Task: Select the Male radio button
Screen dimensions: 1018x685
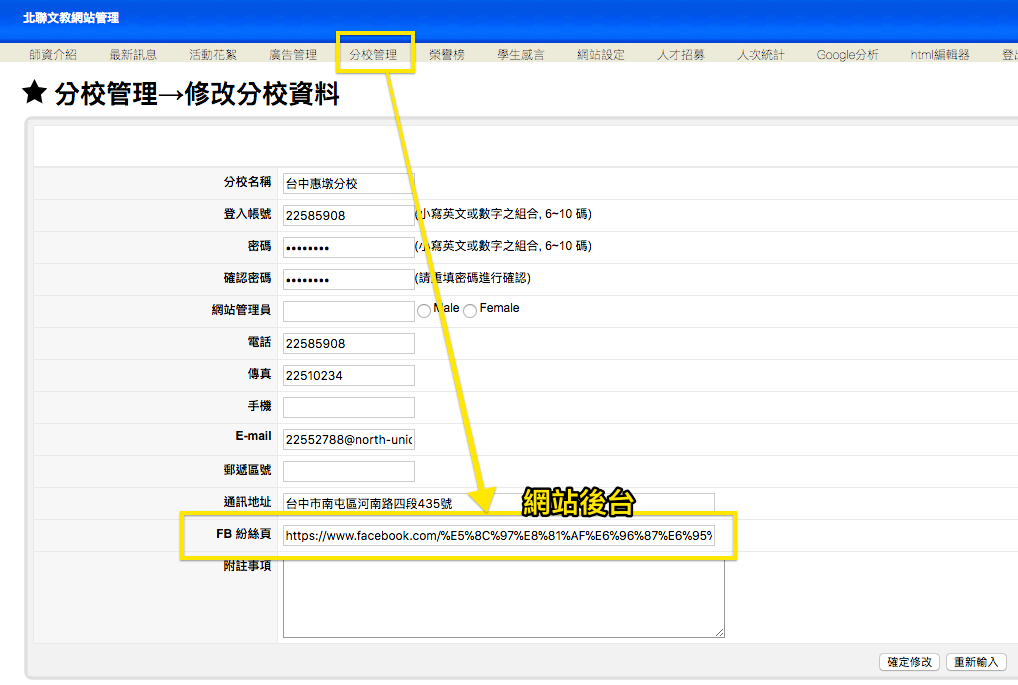Action: click(424, 311)
